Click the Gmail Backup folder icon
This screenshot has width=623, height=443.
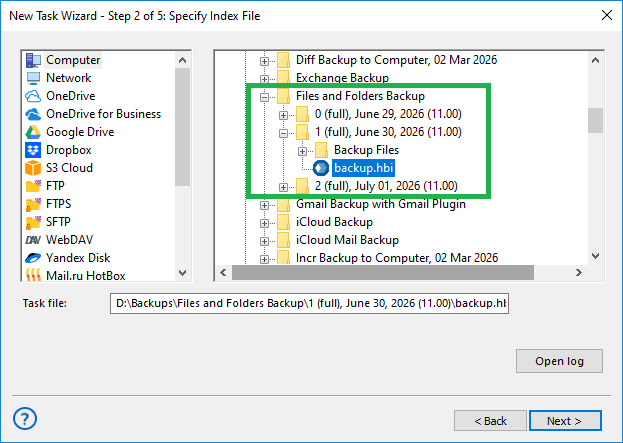tap(283, 205)
